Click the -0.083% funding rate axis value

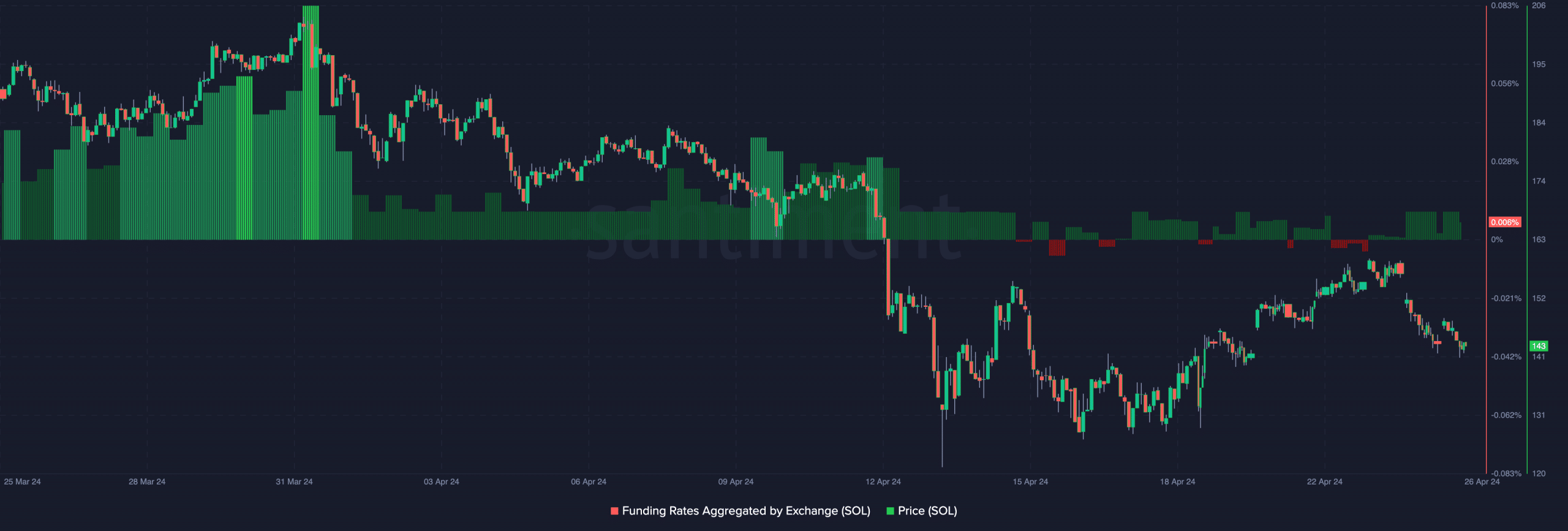point(1506,473)
